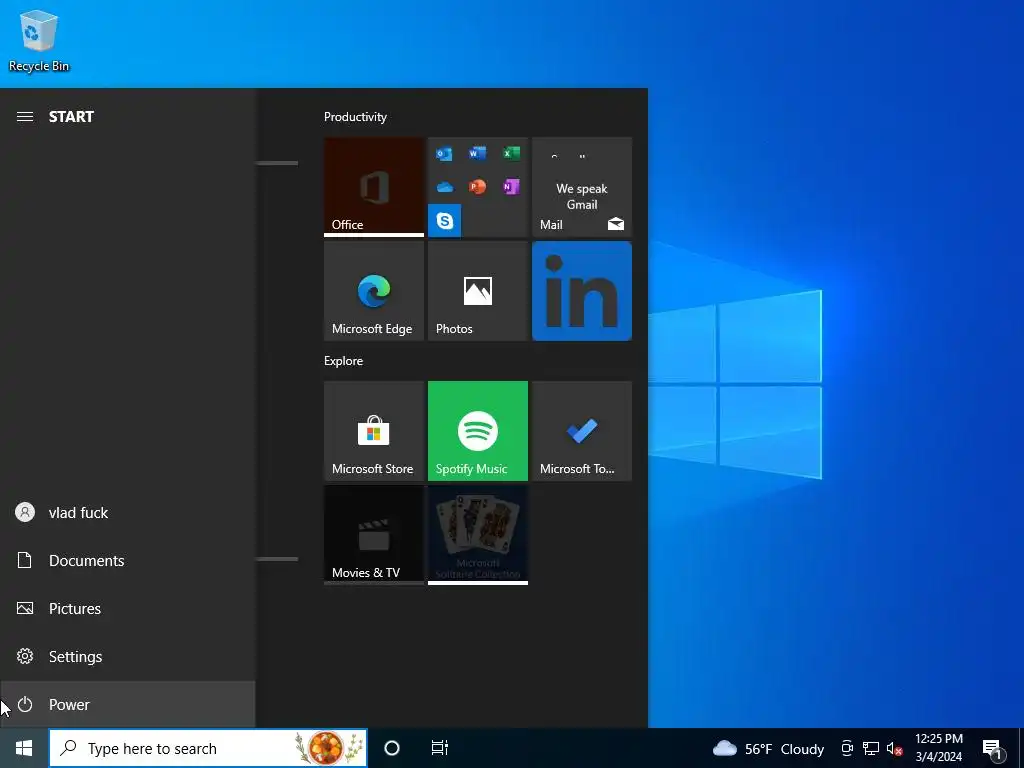Select the Recycle Bin desktop icon

(39, 40)
